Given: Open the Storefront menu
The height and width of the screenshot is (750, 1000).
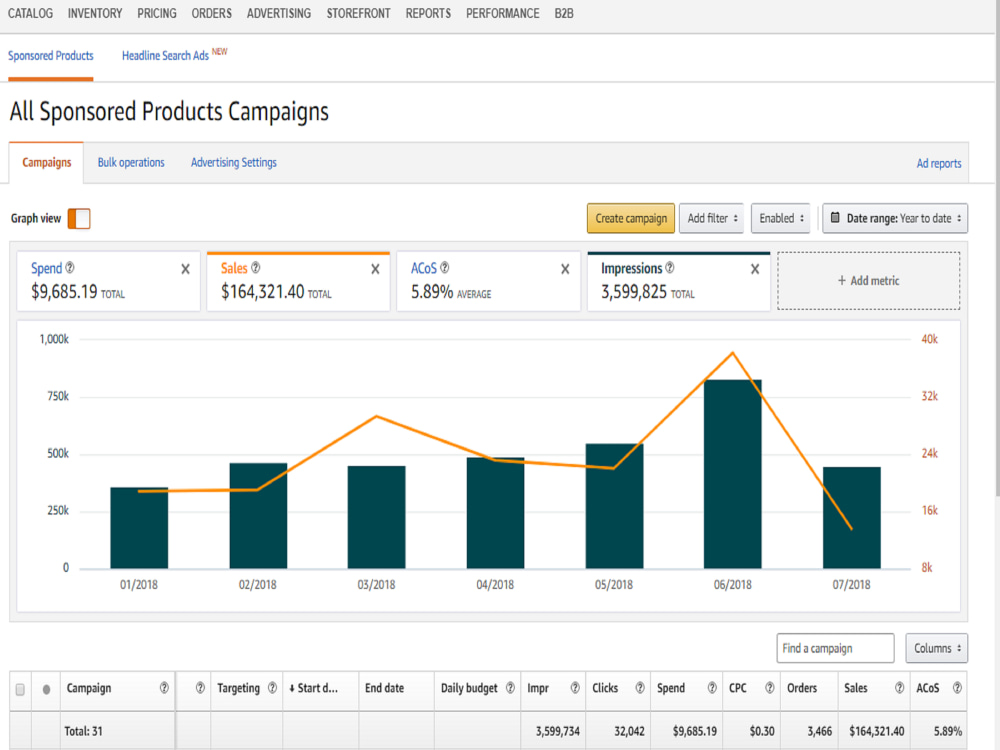Looking at the screenshot, I should coord(358,13).
